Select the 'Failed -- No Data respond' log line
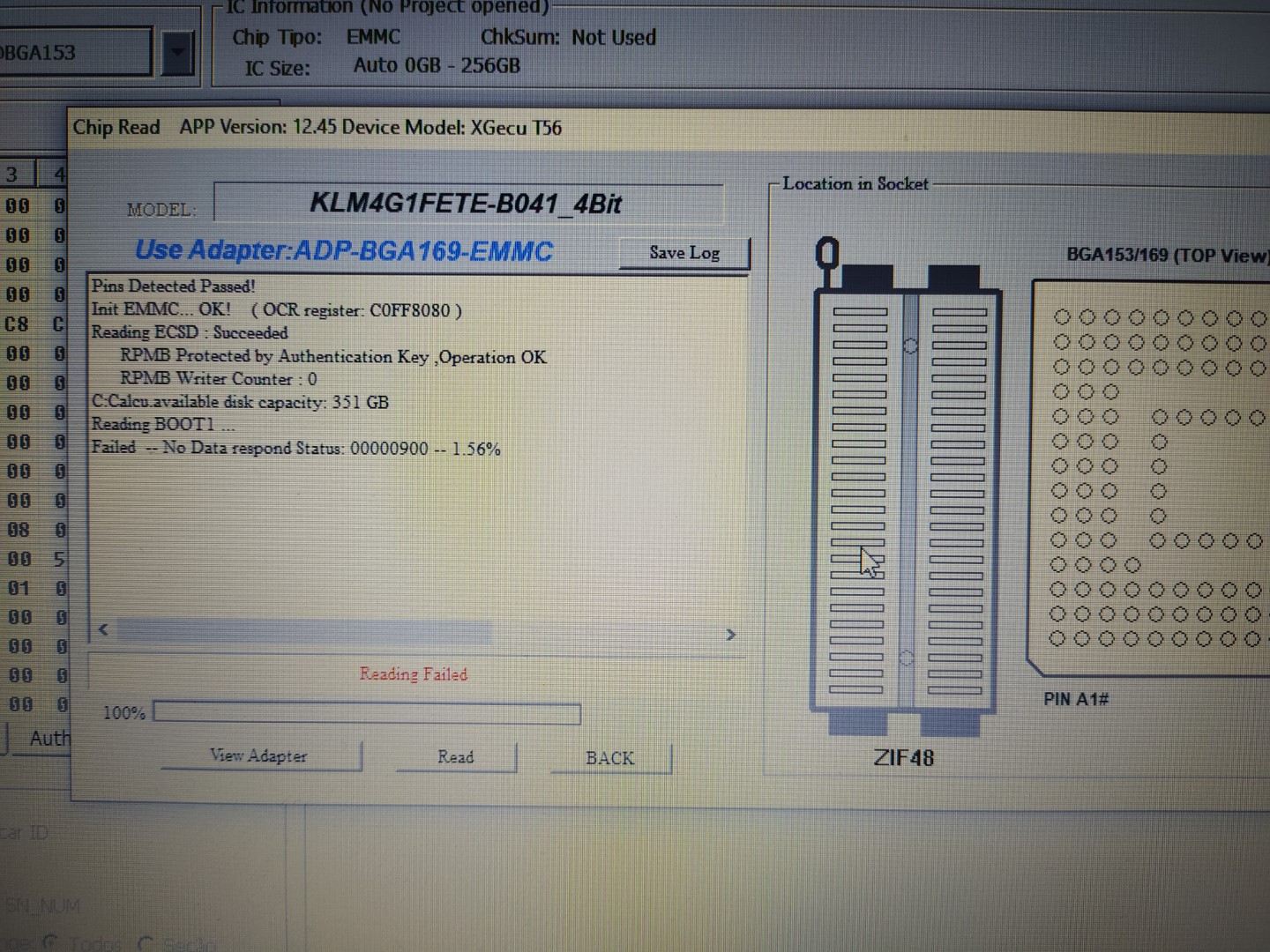Screen dimensions: 1270x952 (x=295, y=448)
